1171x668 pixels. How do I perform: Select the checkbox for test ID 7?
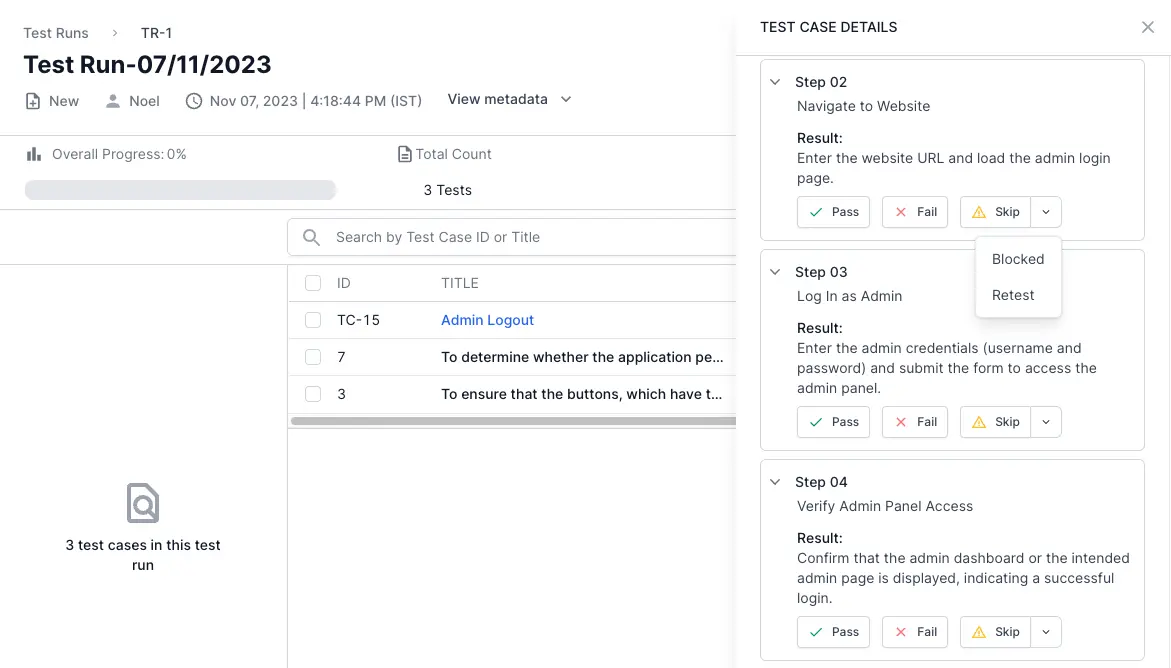313,357
